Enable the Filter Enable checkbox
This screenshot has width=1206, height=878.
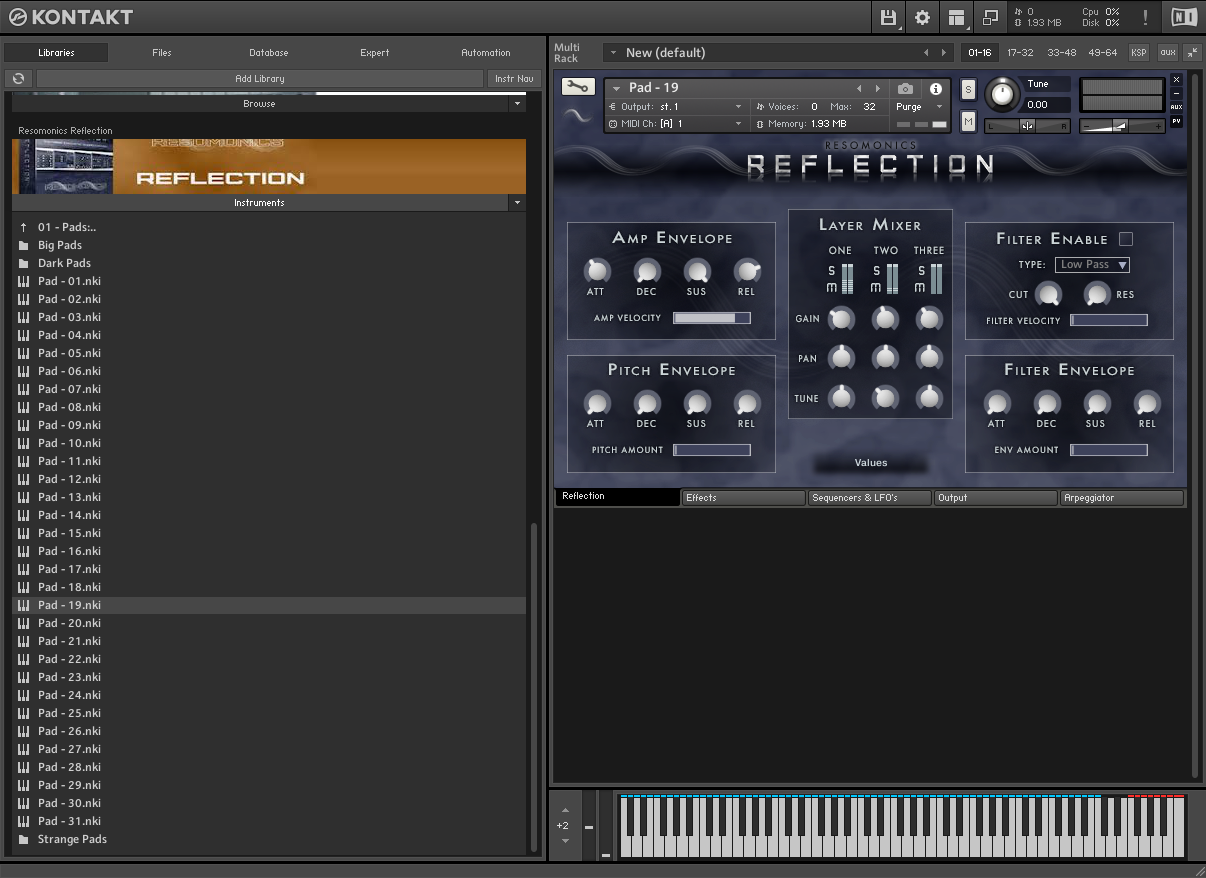coord(1126,239)
